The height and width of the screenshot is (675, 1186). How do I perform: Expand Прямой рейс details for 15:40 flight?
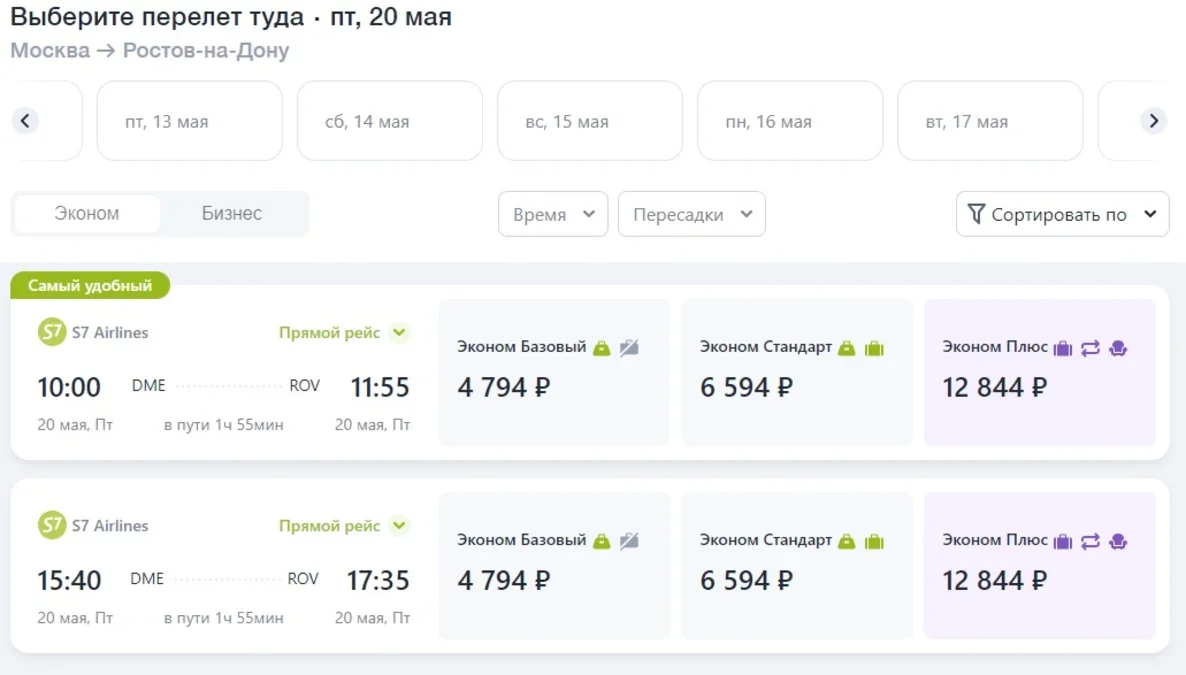pyautogui.click(x=399, y=526)
